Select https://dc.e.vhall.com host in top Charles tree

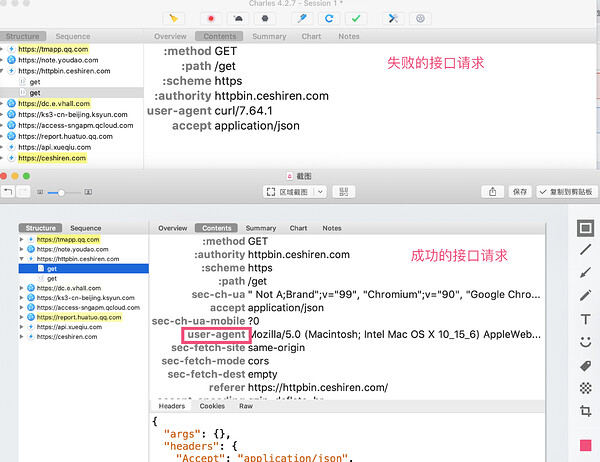[x=54, y=103]
